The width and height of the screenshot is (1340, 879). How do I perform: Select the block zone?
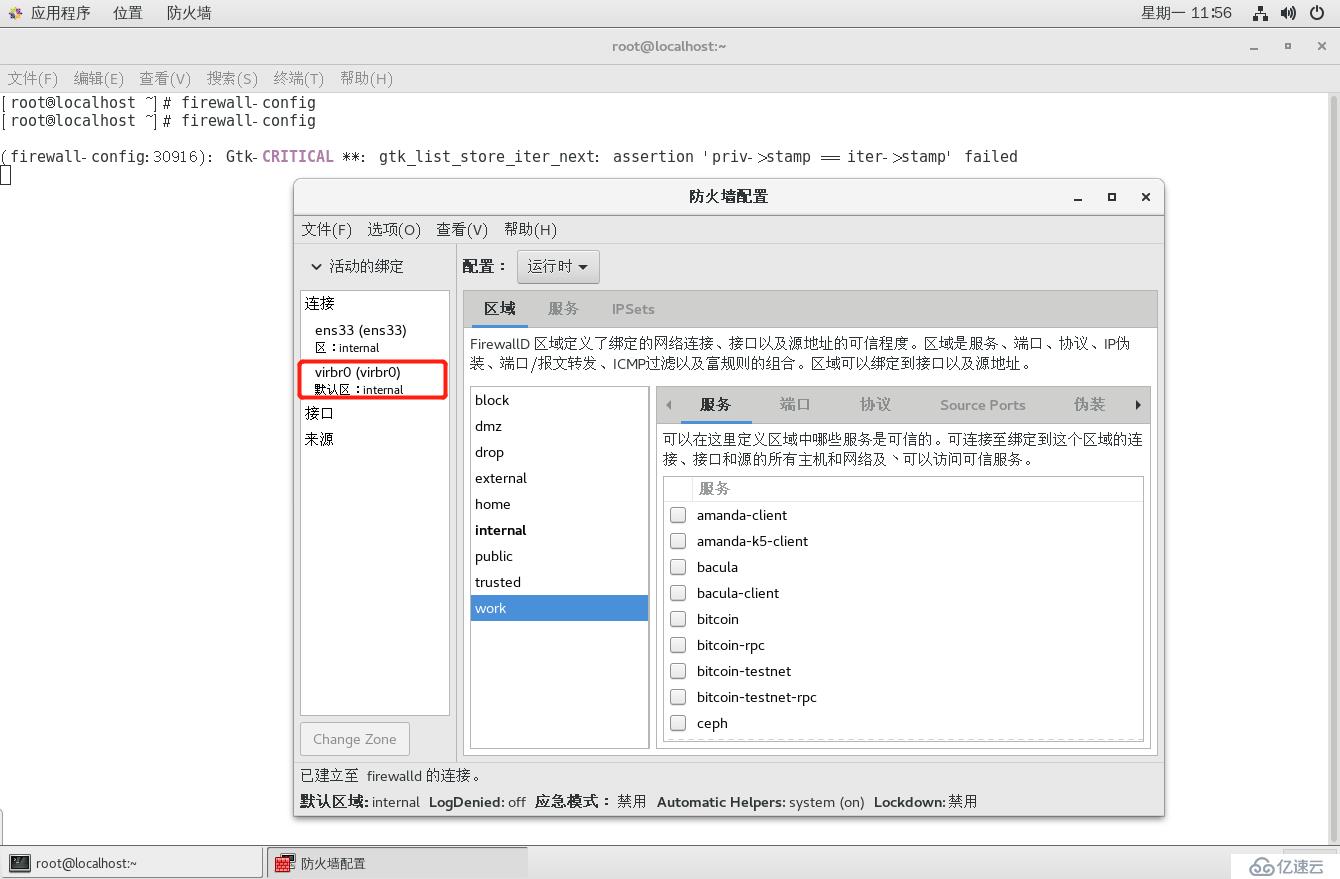[559, 400]
